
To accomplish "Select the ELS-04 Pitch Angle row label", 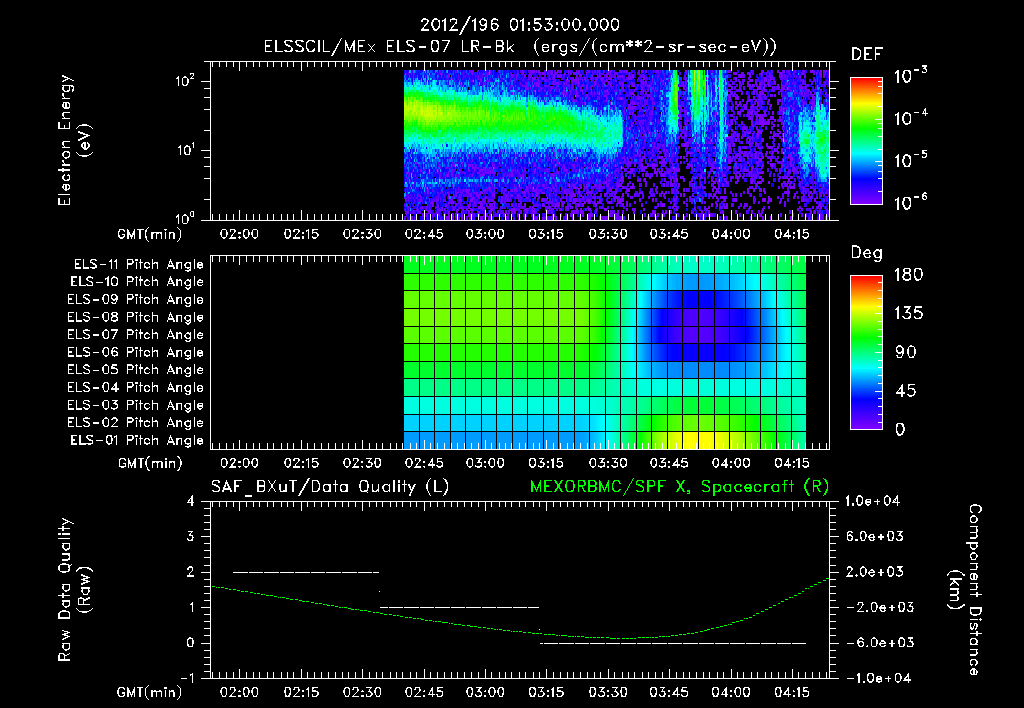I will [x=136, y=387].
